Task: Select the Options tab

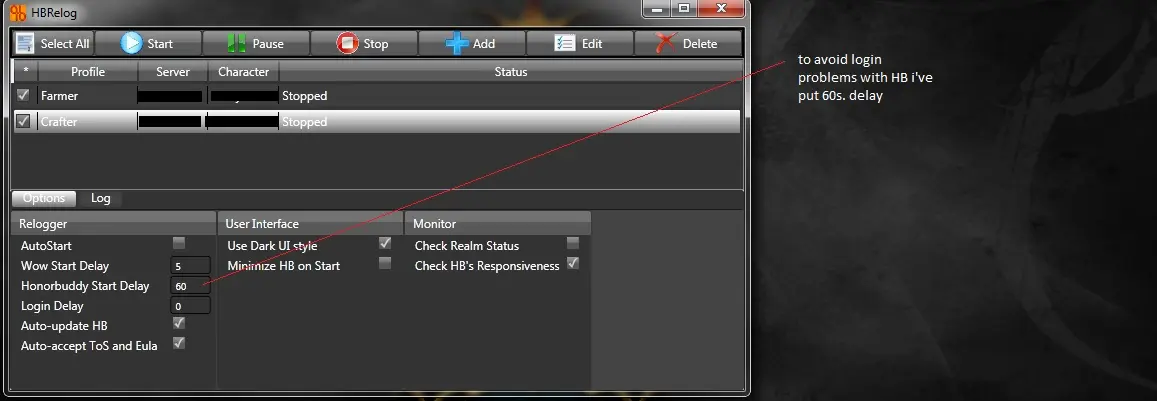Action: pos(44,198)
